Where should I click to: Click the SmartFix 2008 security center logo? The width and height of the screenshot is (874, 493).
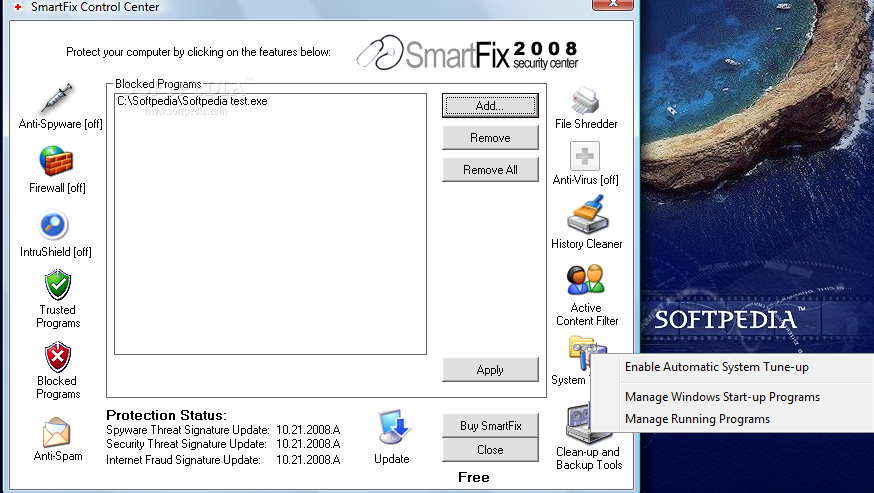(467, 53)
